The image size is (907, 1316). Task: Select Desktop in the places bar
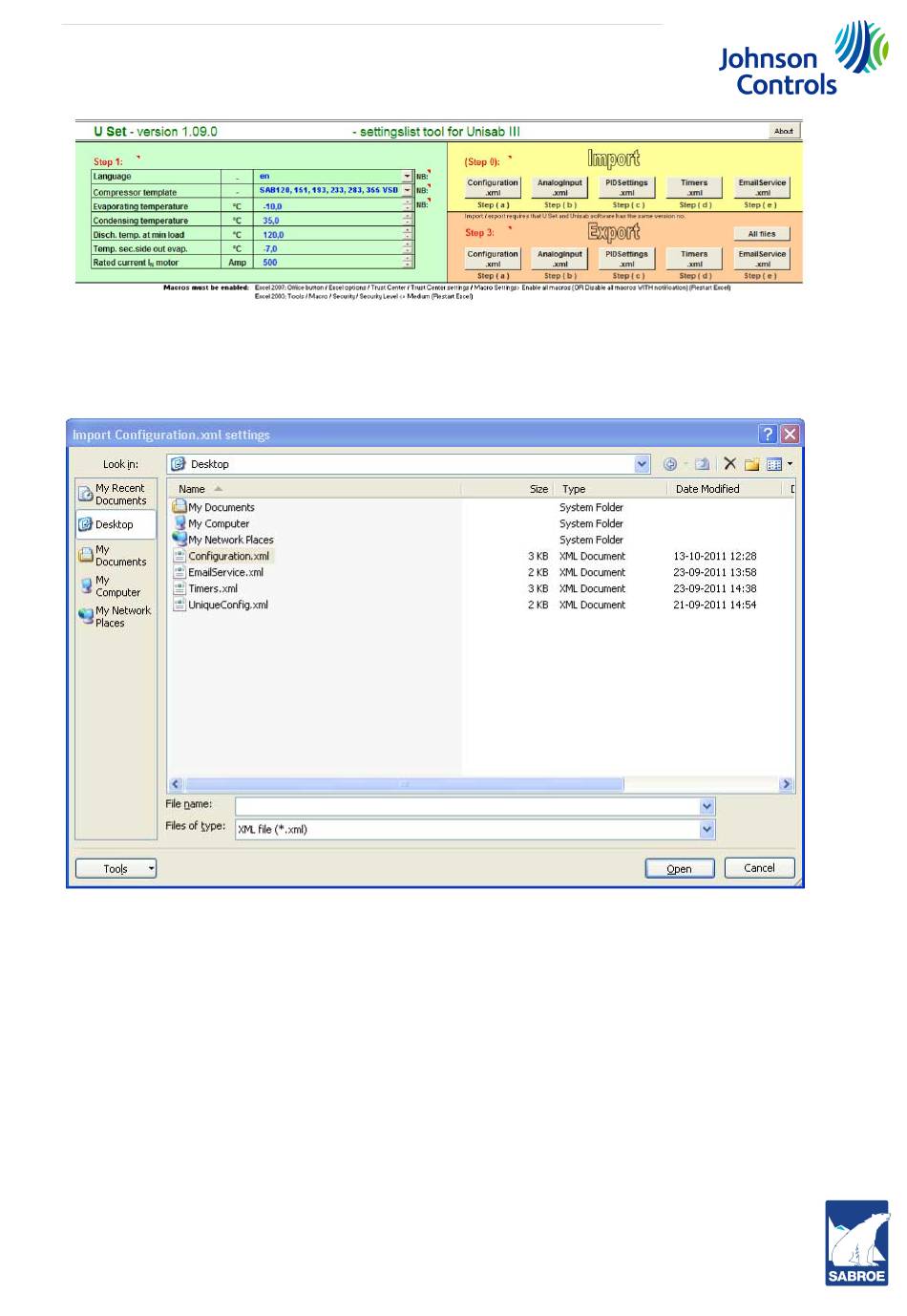[116, 524]
